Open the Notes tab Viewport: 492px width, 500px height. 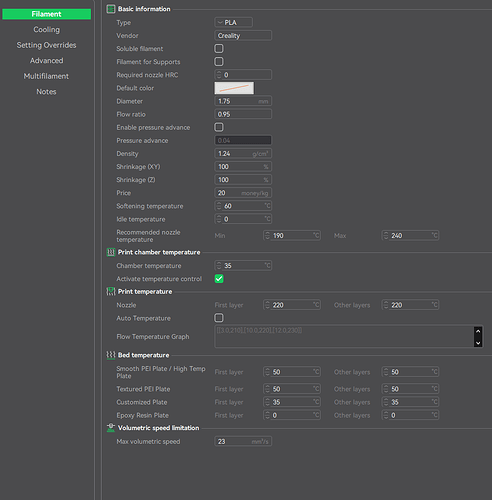pyautogui.click(x=46, y=92)
